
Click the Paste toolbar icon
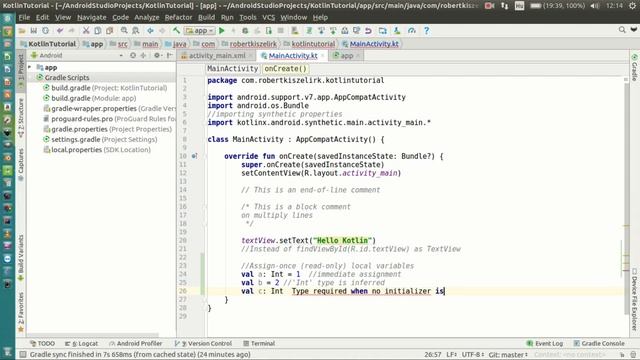[109, 31]
